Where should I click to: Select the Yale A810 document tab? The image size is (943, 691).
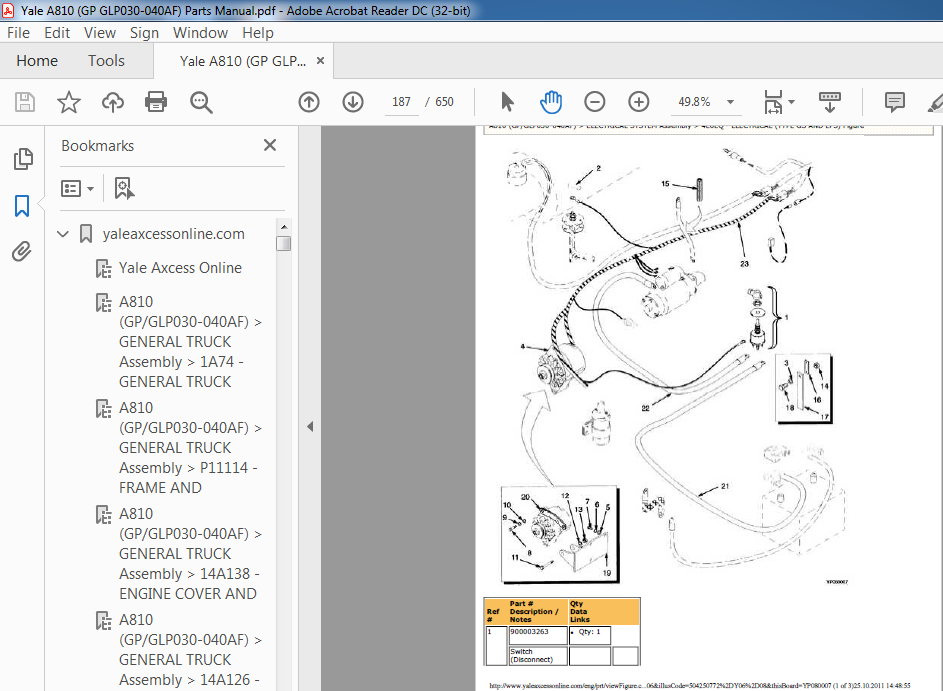pos(243,61)
